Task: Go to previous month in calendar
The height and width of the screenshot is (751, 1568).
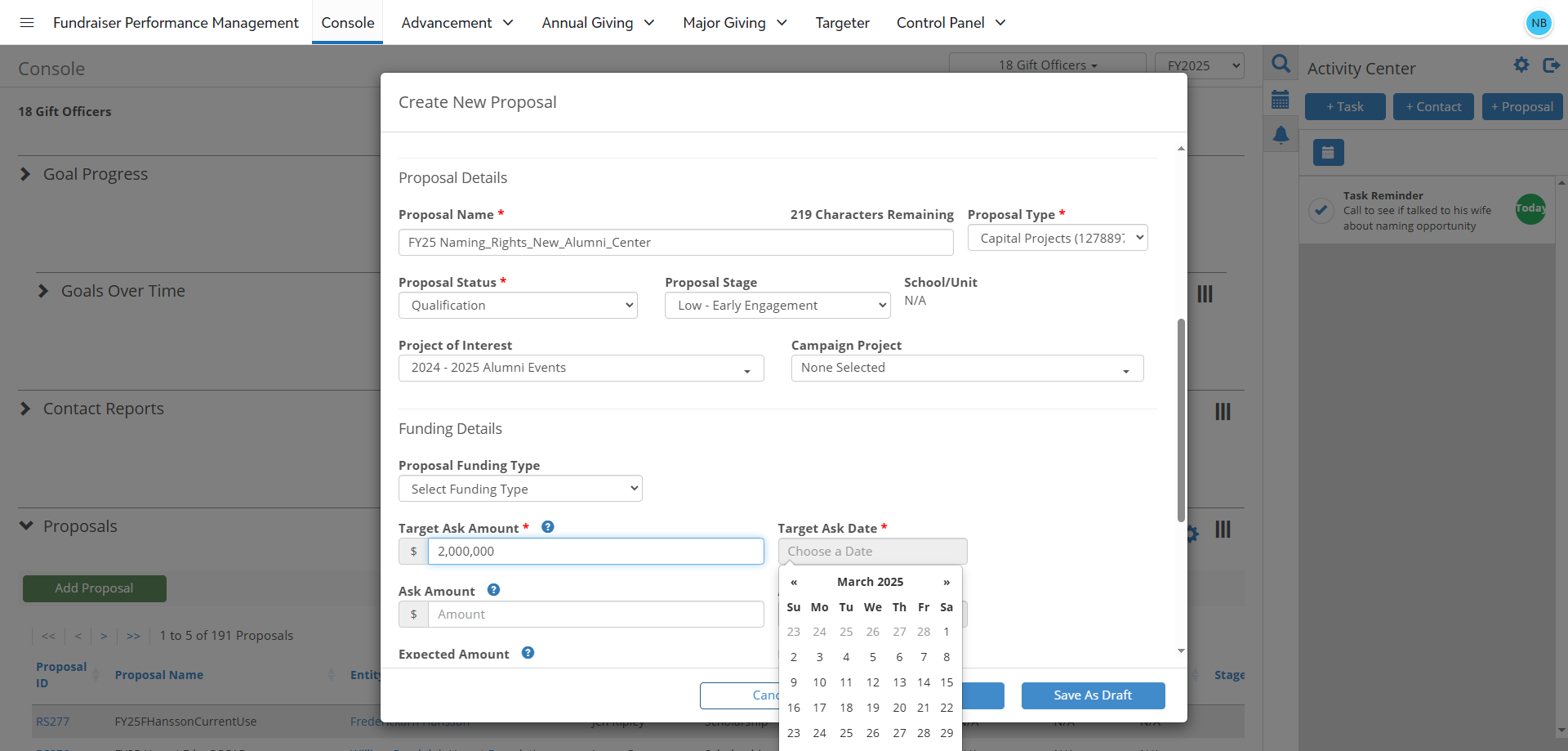Action: 794,582
